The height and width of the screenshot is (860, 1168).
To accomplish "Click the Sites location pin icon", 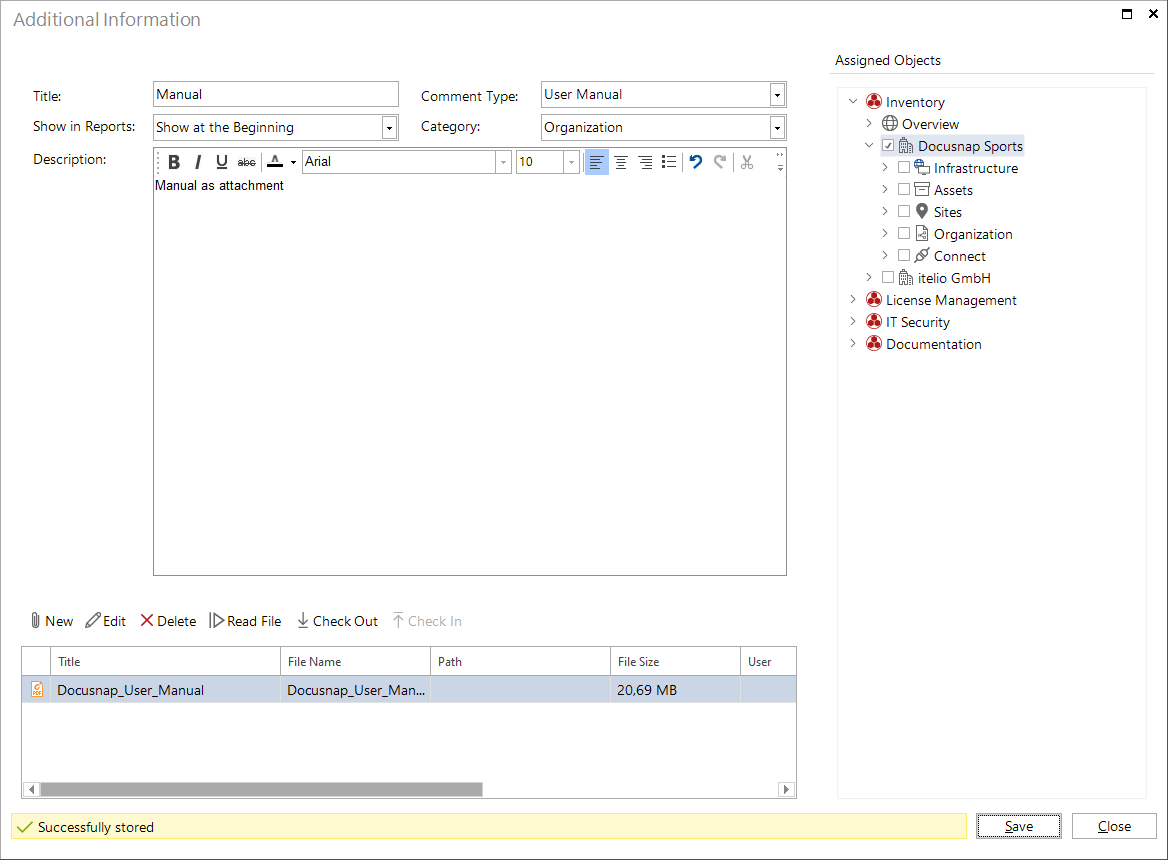I will (921, 211).
